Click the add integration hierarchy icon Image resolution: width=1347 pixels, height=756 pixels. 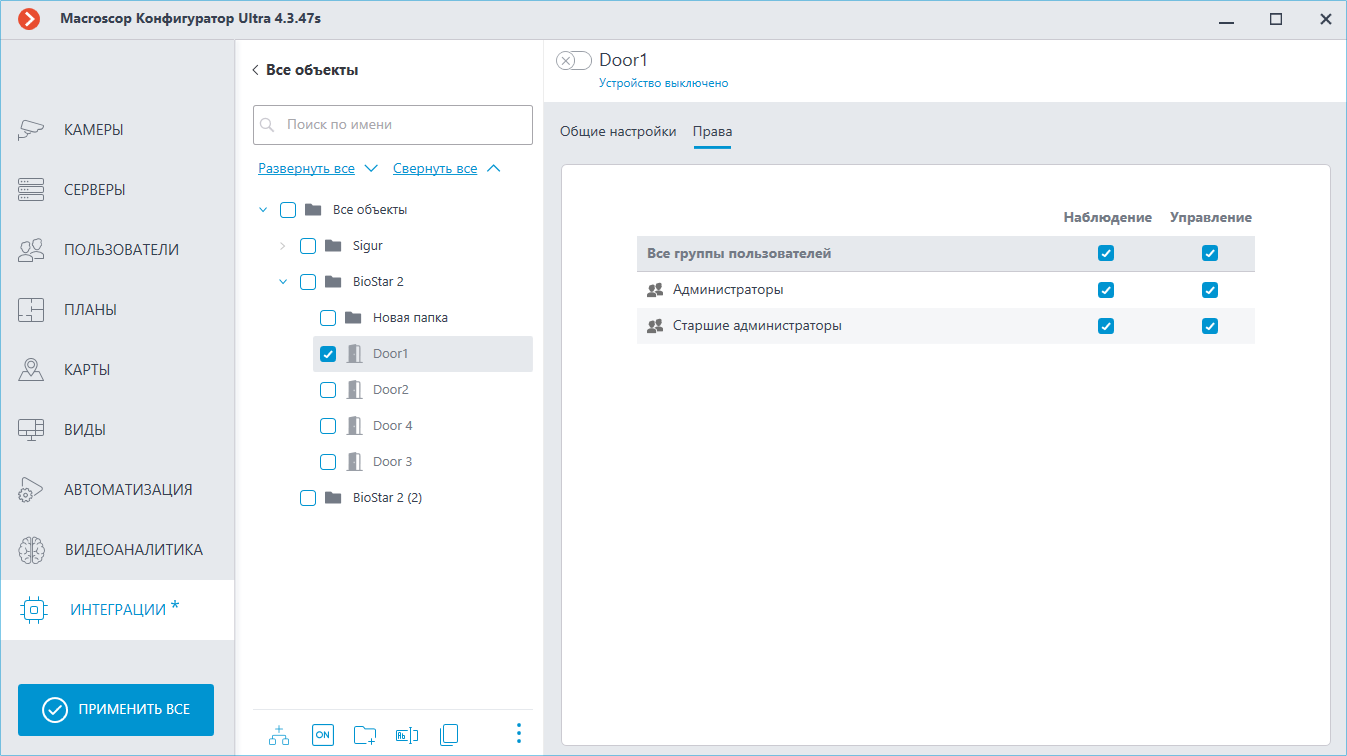[x=279, y=735]
